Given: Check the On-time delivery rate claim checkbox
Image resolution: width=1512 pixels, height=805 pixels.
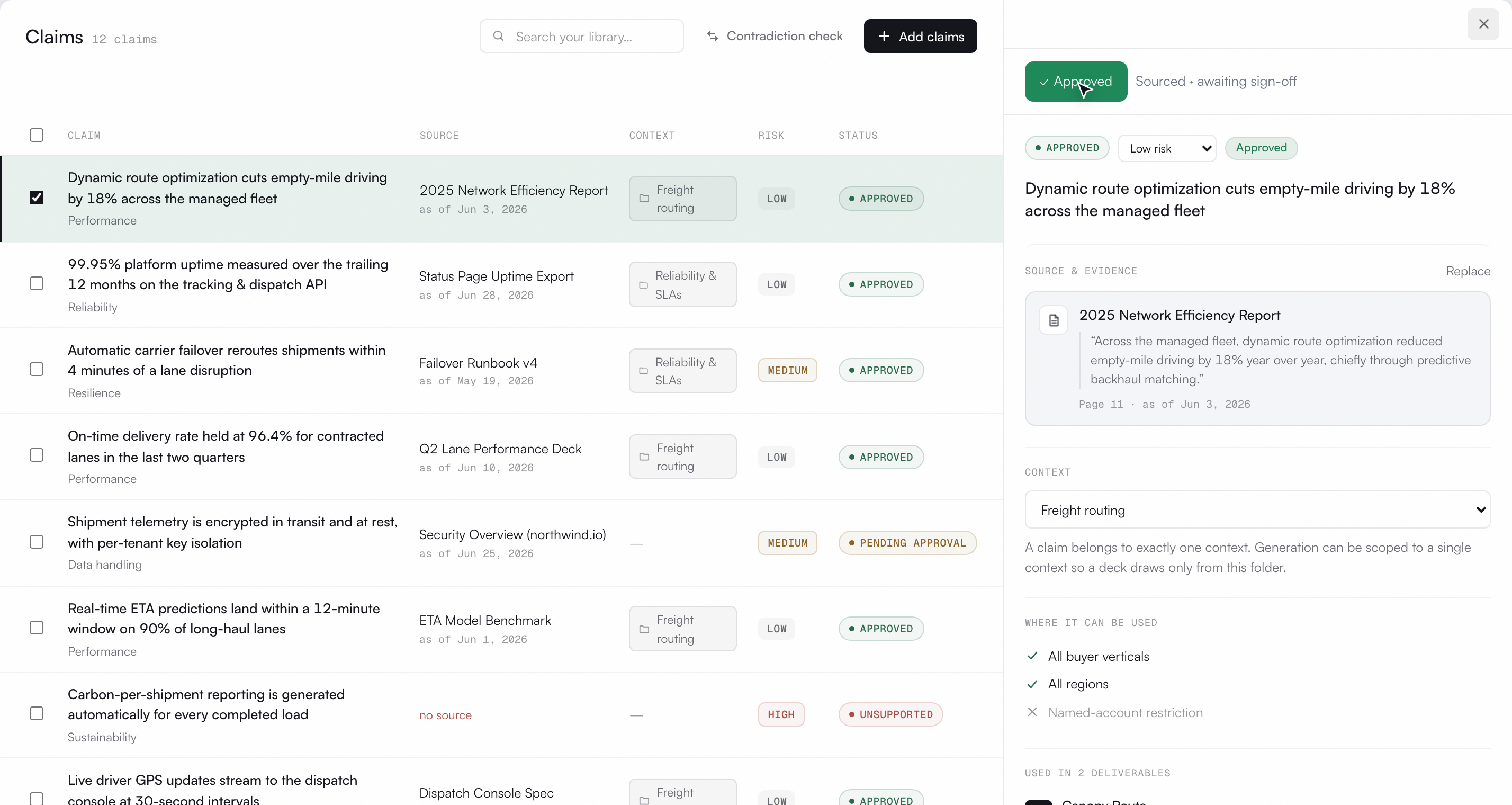Looking at the screenshot, I should tap(37, 455).
